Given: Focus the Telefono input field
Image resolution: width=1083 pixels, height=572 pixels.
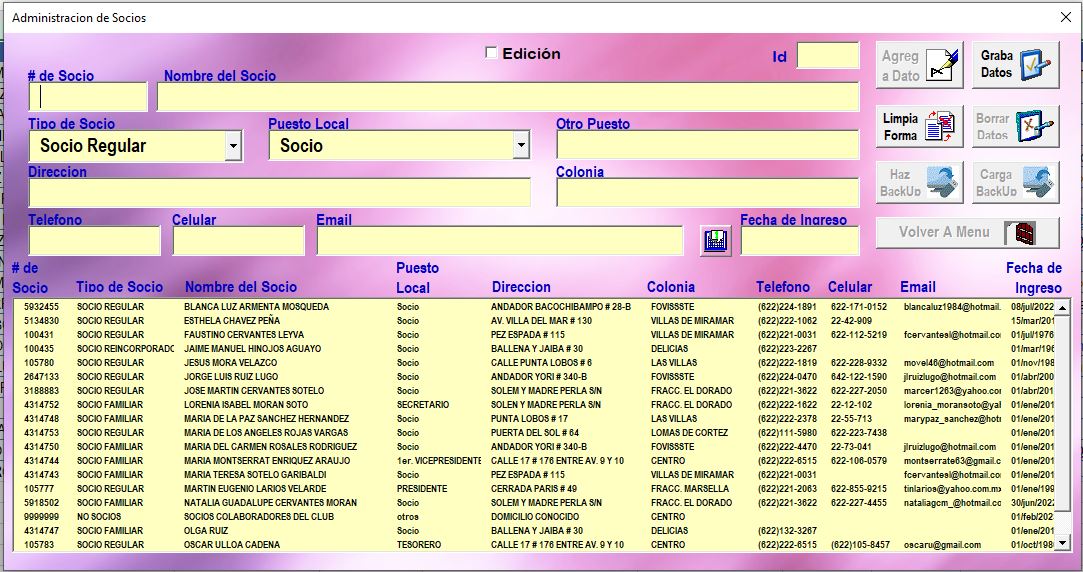Looking at the screenshot, I should (x=95, y=241).
